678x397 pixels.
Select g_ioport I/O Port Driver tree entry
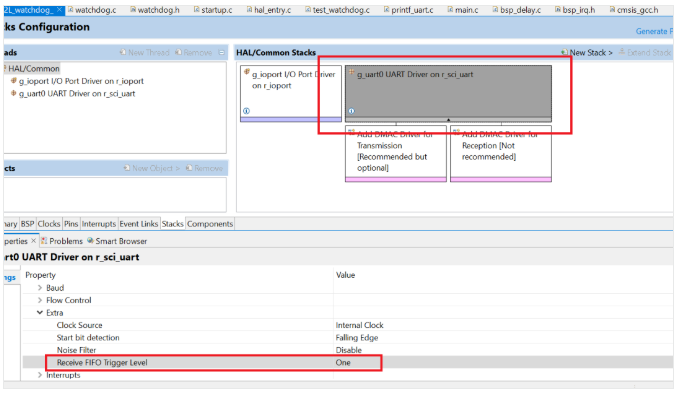pyautogui.click(x=81, y=81)
